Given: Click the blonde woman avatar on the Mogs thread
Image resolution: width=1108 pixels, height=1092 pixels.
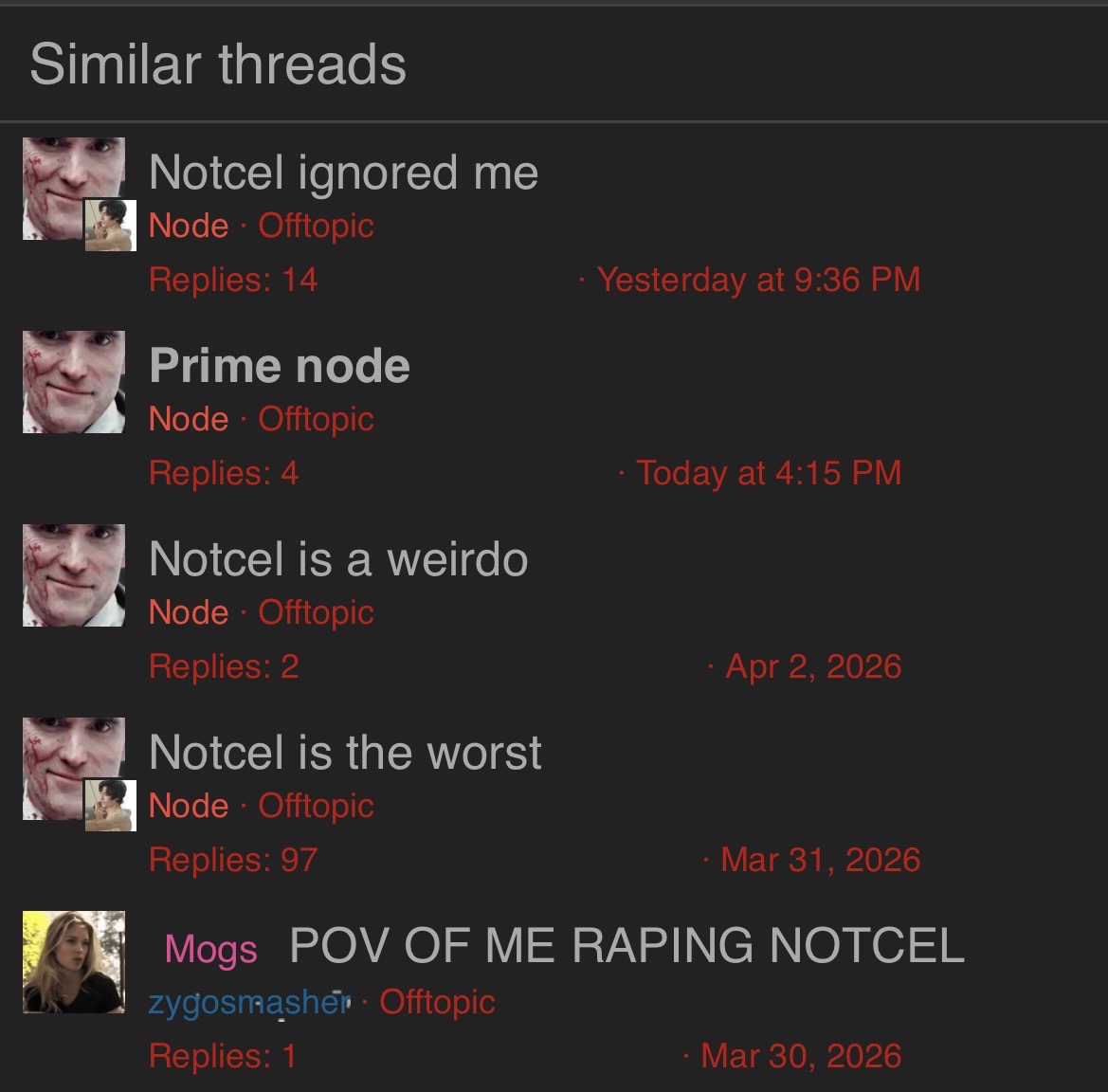Looking at the screenshot, I should tap(74, 962).
